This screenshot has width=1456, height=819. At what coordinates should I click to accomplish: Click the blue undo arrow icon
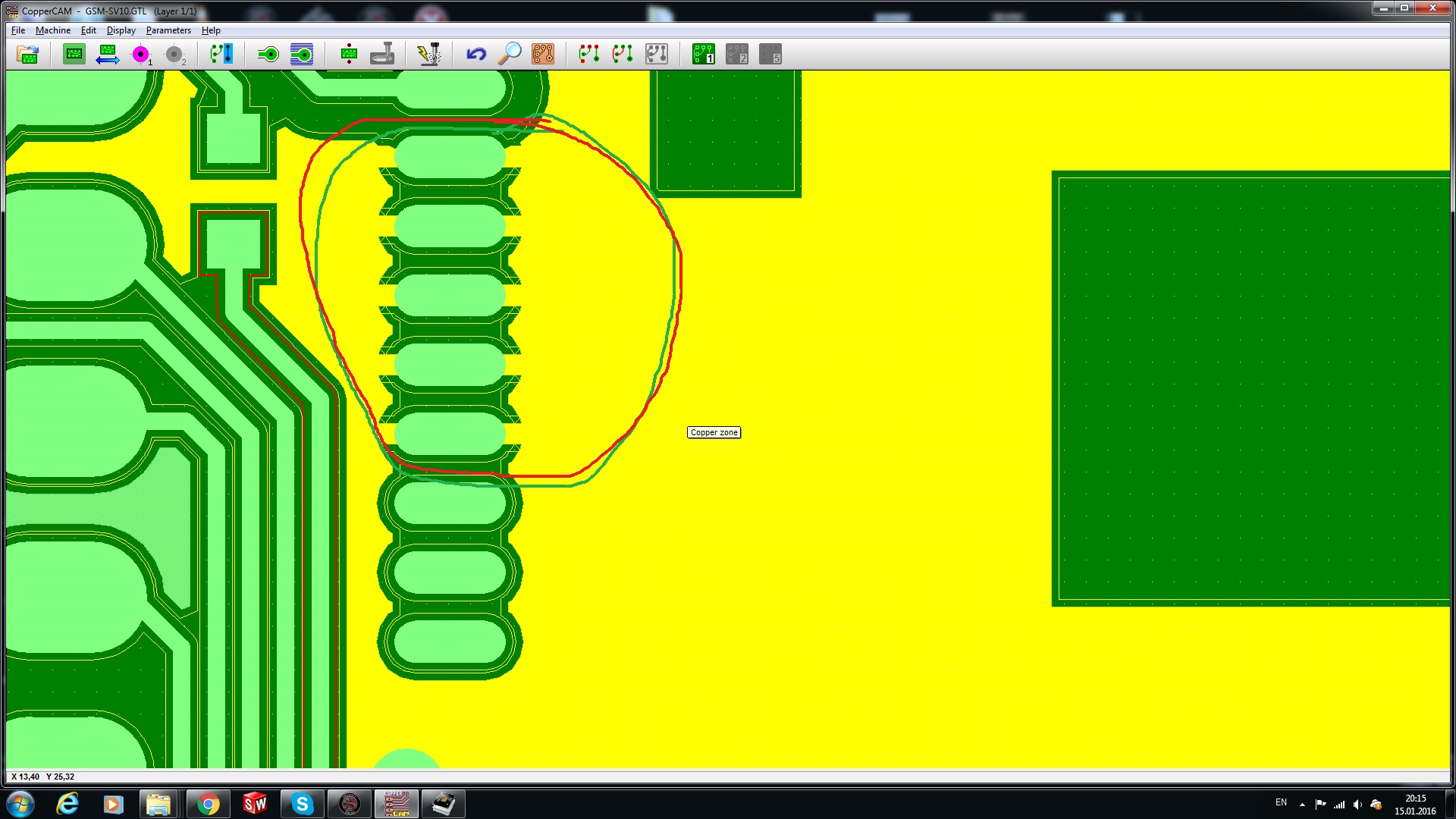476,55
